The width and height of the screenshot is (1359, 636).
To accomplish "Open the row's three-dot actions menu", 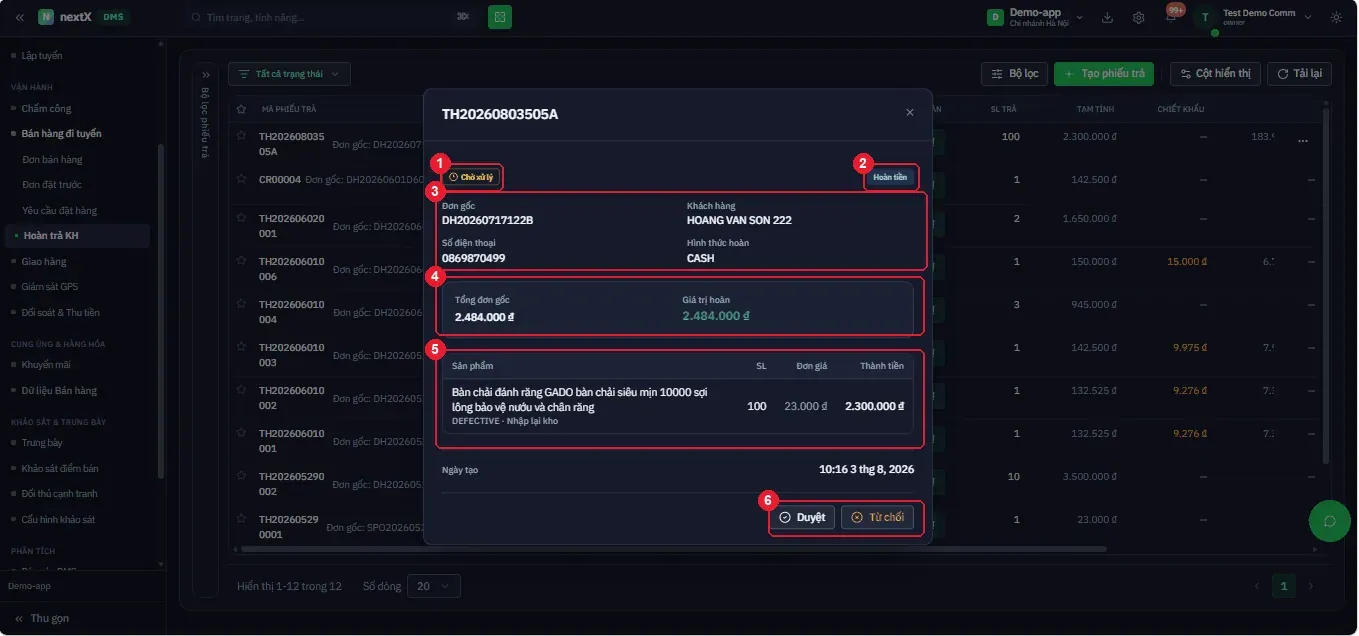I will coord(1303,142).
